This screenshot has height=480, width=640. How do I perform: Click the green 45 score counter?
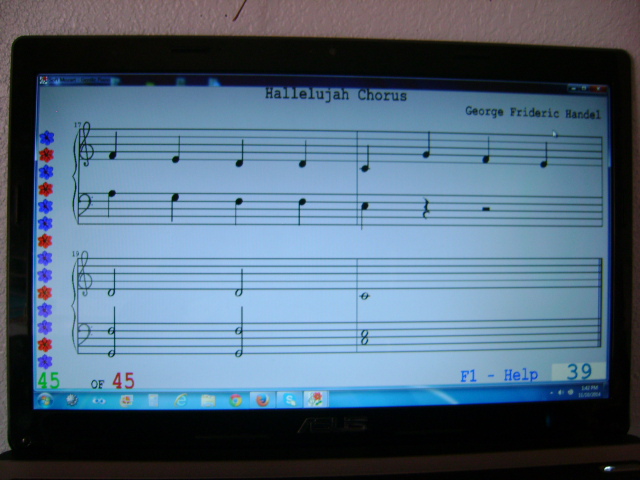49,380
